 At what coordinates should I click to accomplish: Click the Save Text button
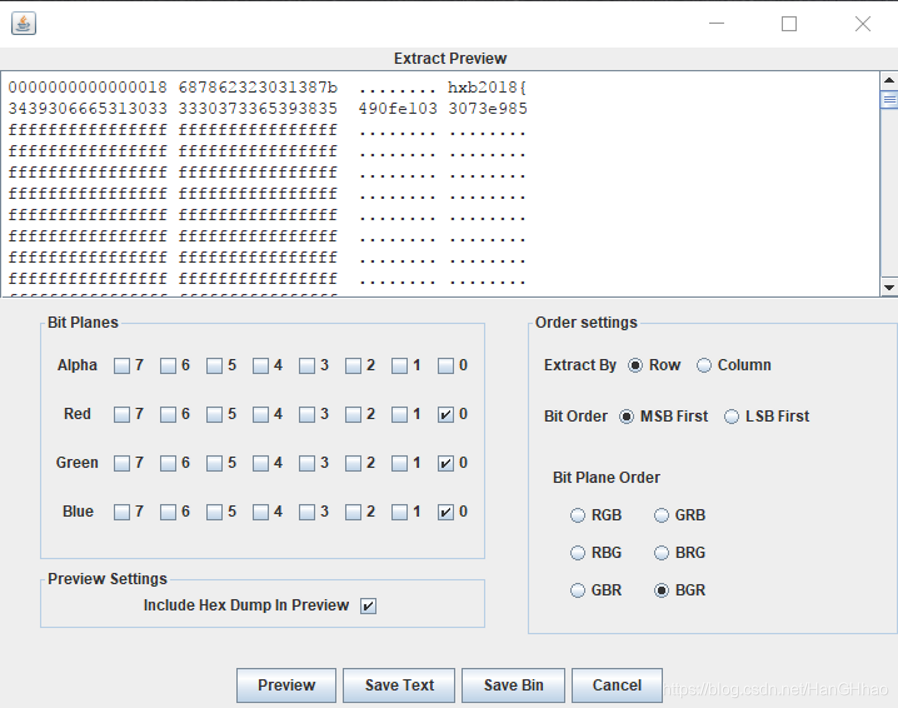(x=399, y=685)
